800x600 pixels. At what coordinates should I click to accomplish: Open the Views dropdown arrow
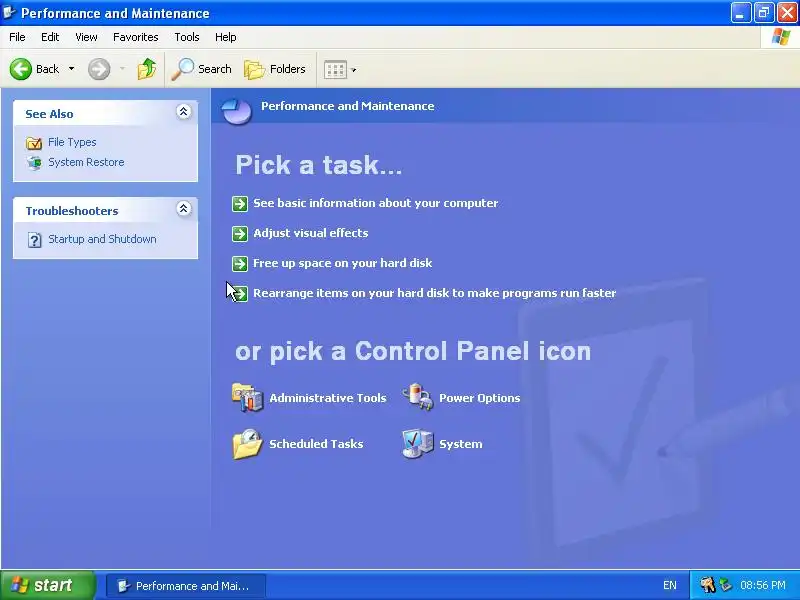tap(354, 70)
